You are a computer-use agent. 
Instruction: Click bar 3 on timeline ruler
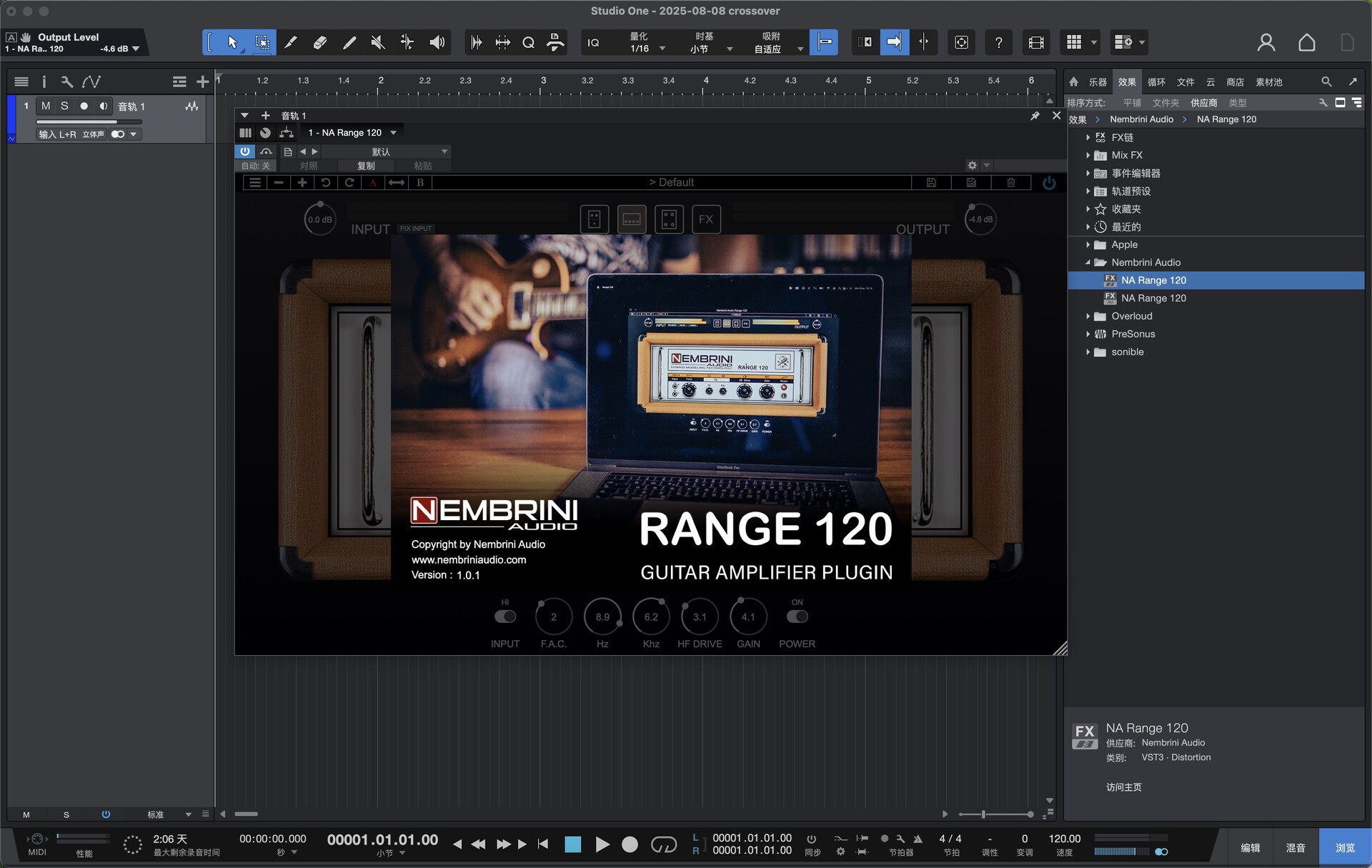[x=544, y=81]
